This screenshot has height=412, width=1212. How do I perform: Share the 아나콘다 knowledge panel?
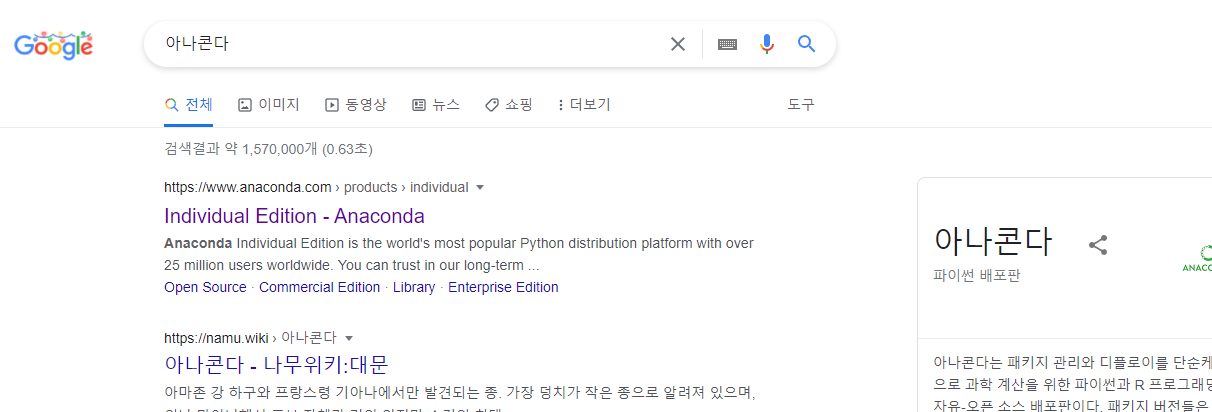pyautogui.click(x=1098, y=244)
